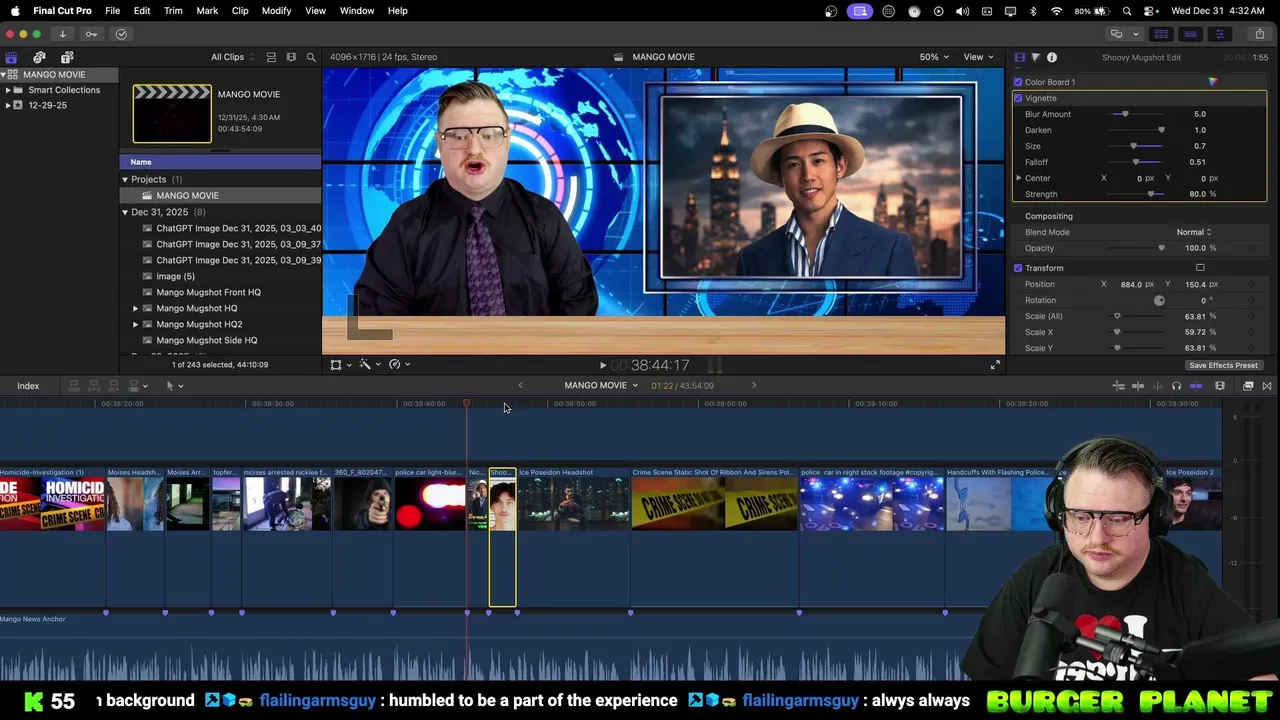Go back in timeline history arrow

(x=520, y=386)
